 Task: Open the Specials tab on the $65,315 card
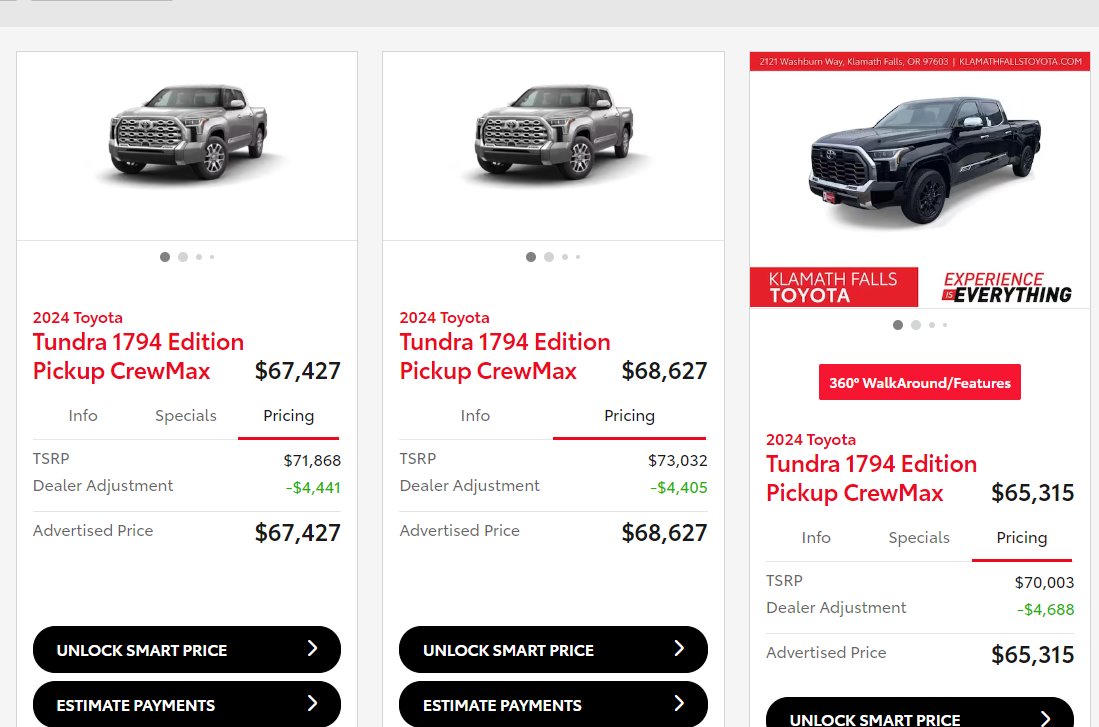click(919, 538)
